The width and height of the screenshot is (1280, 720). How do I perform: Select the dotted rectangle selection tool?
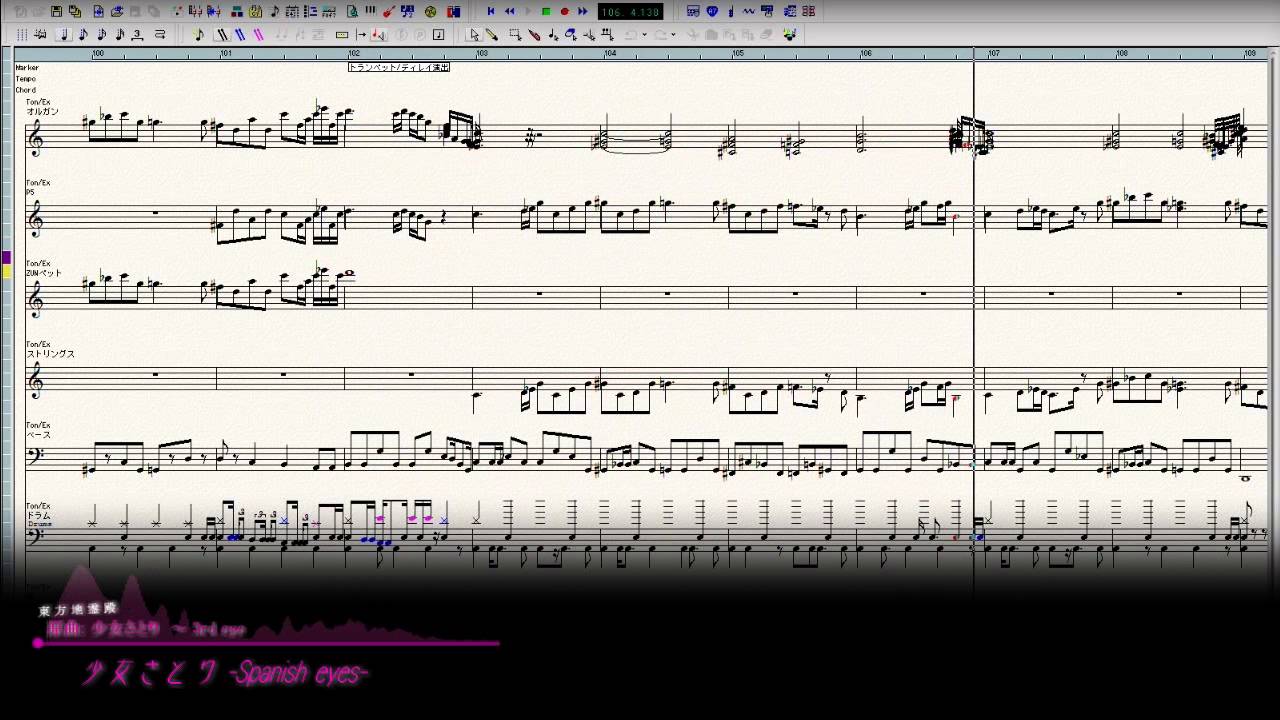tap(514, 34)
